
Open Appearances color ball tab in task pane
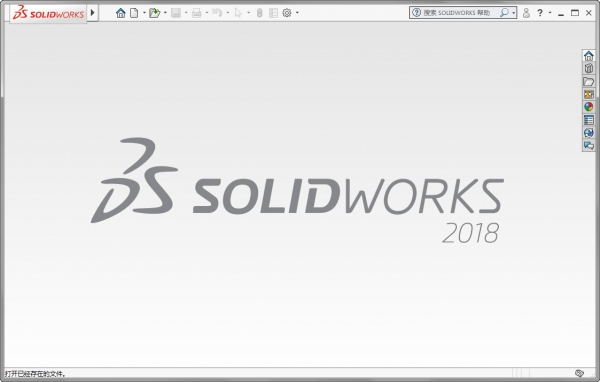[589, 107]
